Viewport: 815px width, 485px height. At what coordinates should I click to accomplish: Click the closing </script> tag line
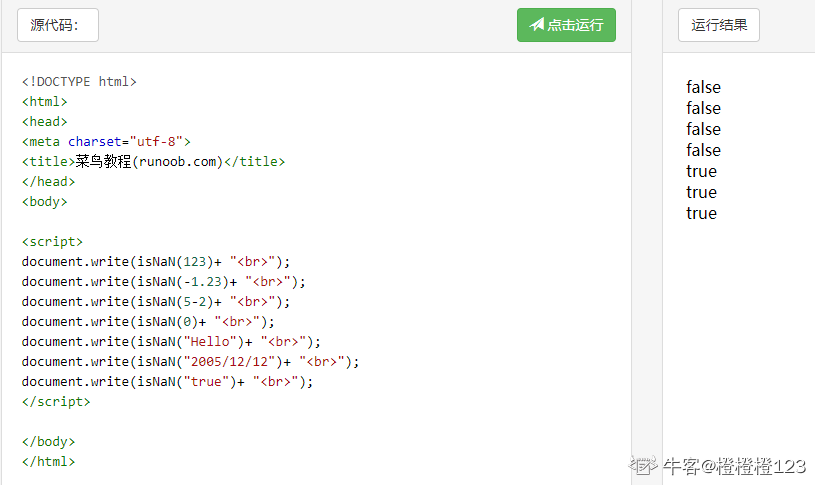pos(56,402)
